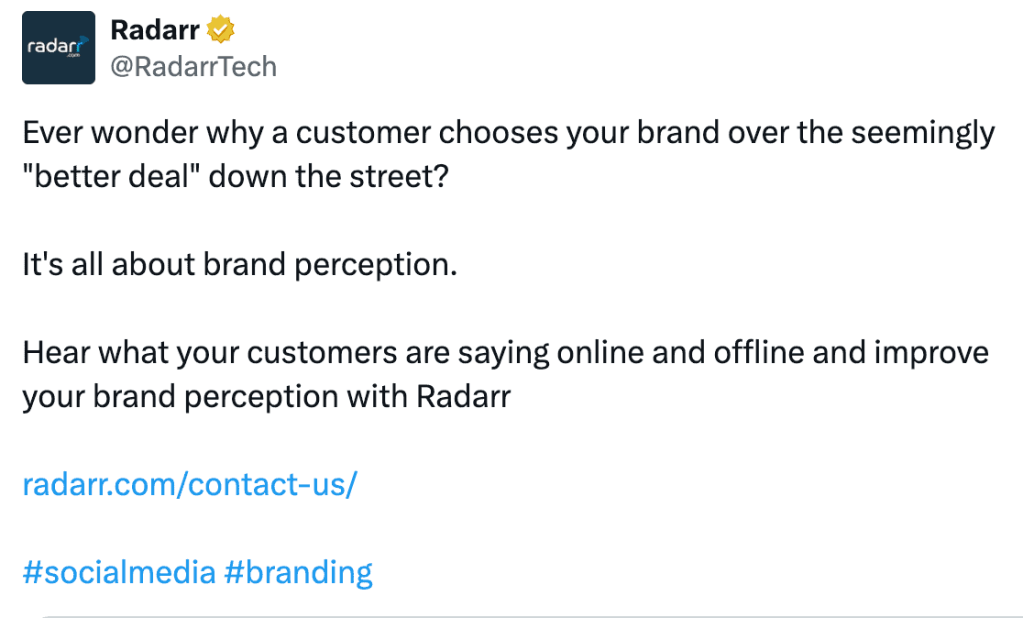Click the gold verified badge
Viewport: 1023px width, 618px height.
[220, 31]
